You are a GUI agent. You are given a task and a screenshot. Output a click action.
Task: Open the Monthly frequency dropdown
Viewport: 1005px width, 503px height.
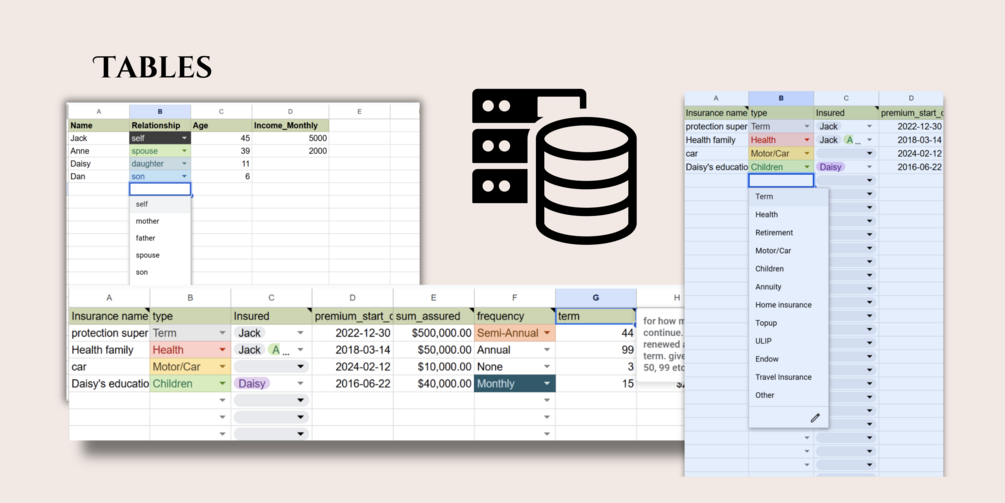(x=547, y=384)
